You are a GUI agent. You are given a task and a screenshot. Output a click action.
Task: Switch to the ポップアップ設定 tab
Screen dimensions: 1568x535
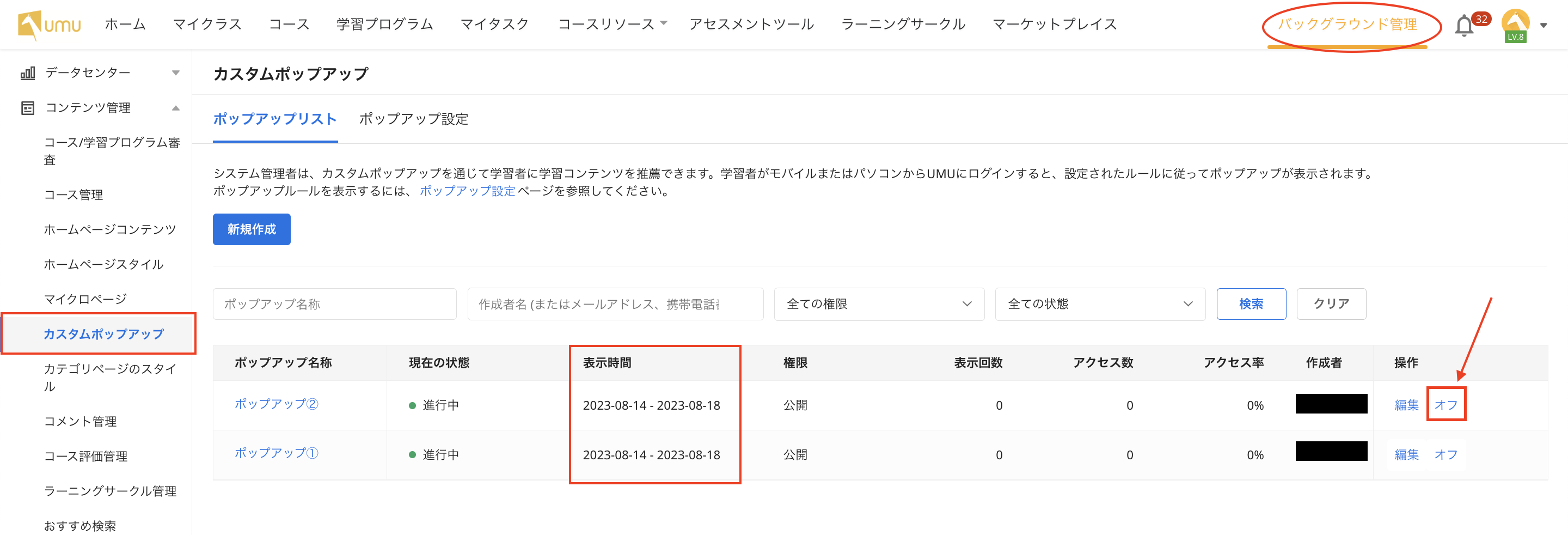tap(413, 119)
